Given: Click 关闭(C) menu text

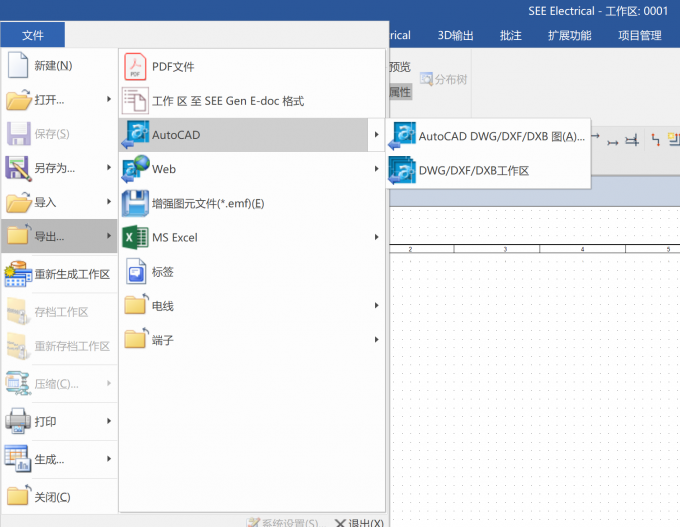Looking at the screenshot, I should (x=52, y=497).
